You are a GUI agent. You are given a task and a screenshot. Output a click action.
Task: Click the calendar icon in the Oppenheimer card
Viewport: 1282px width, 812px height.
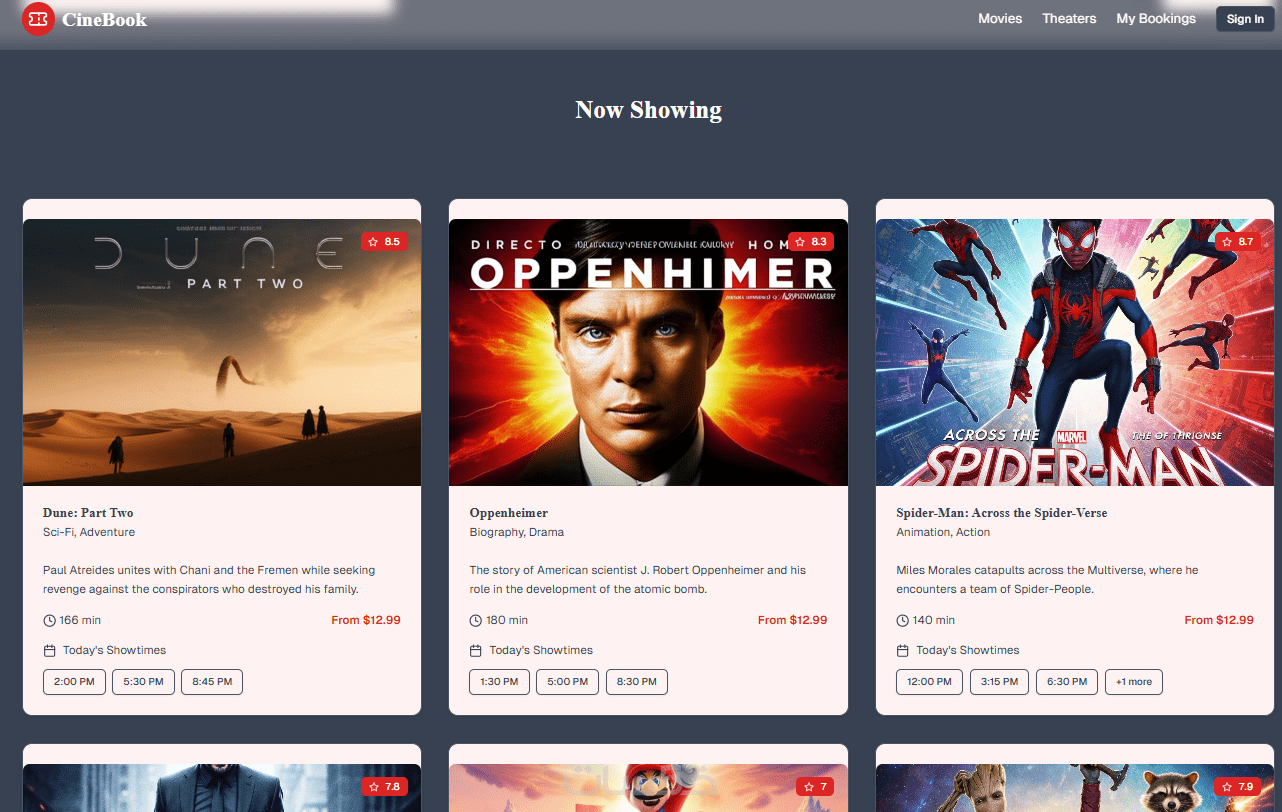tap(476, 651)
